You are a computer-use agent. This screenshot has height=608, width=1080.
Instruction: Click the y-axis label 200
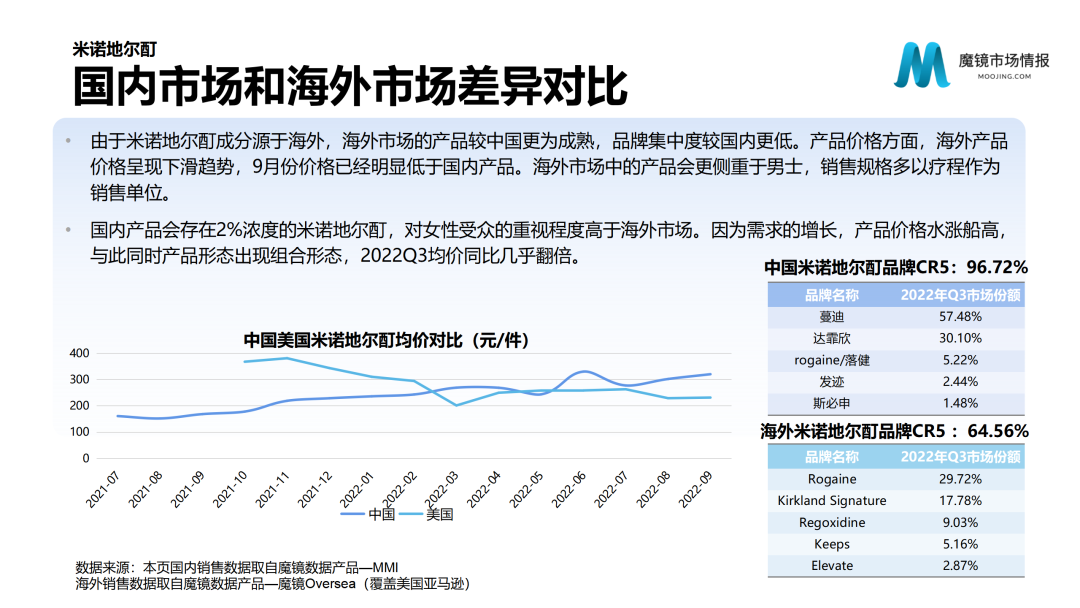pos(79,406)
